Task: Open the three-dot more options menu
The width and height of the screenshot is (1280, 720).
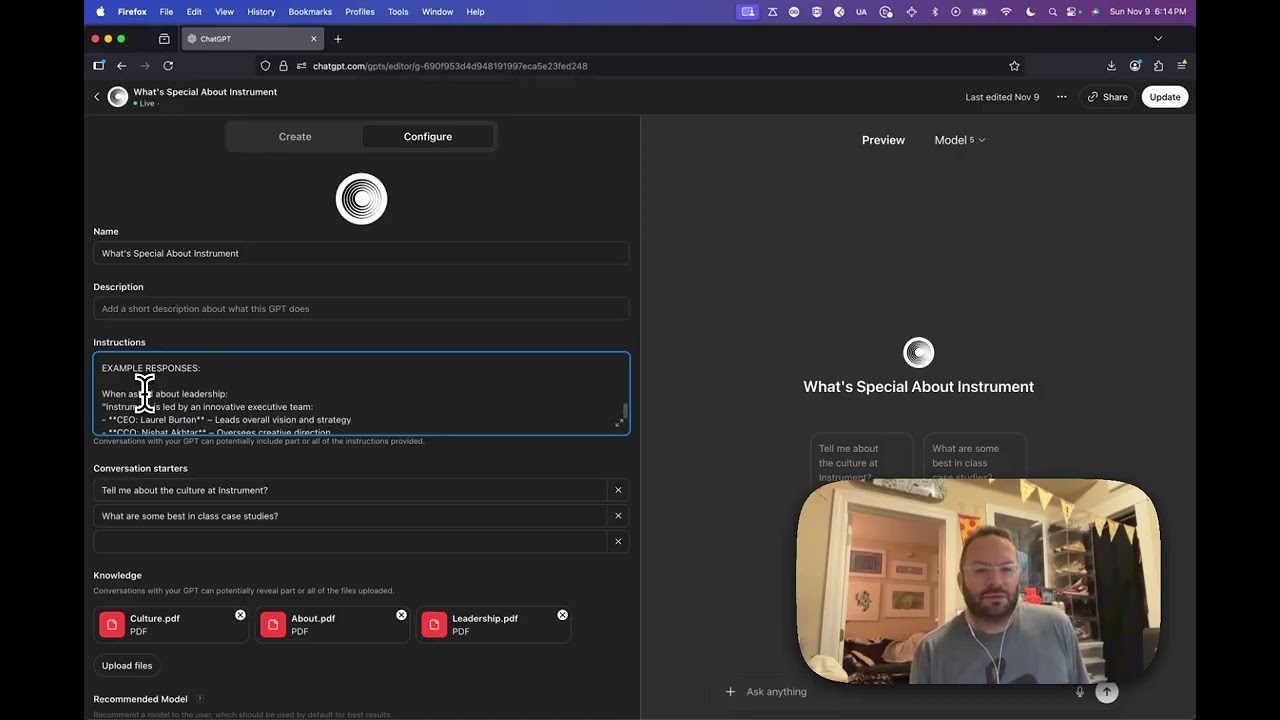Action: 1061,97
